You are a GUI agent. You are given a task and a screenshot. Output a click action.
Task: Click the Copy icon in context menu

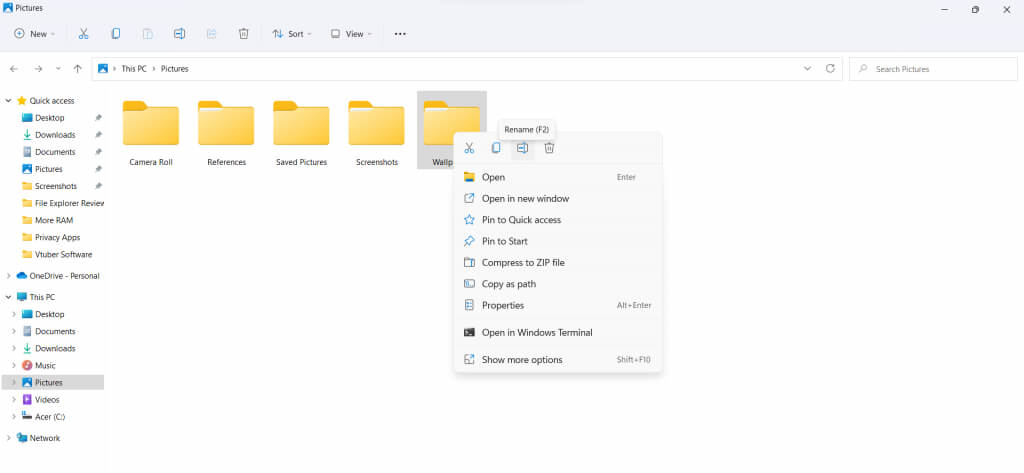[495, 148]
